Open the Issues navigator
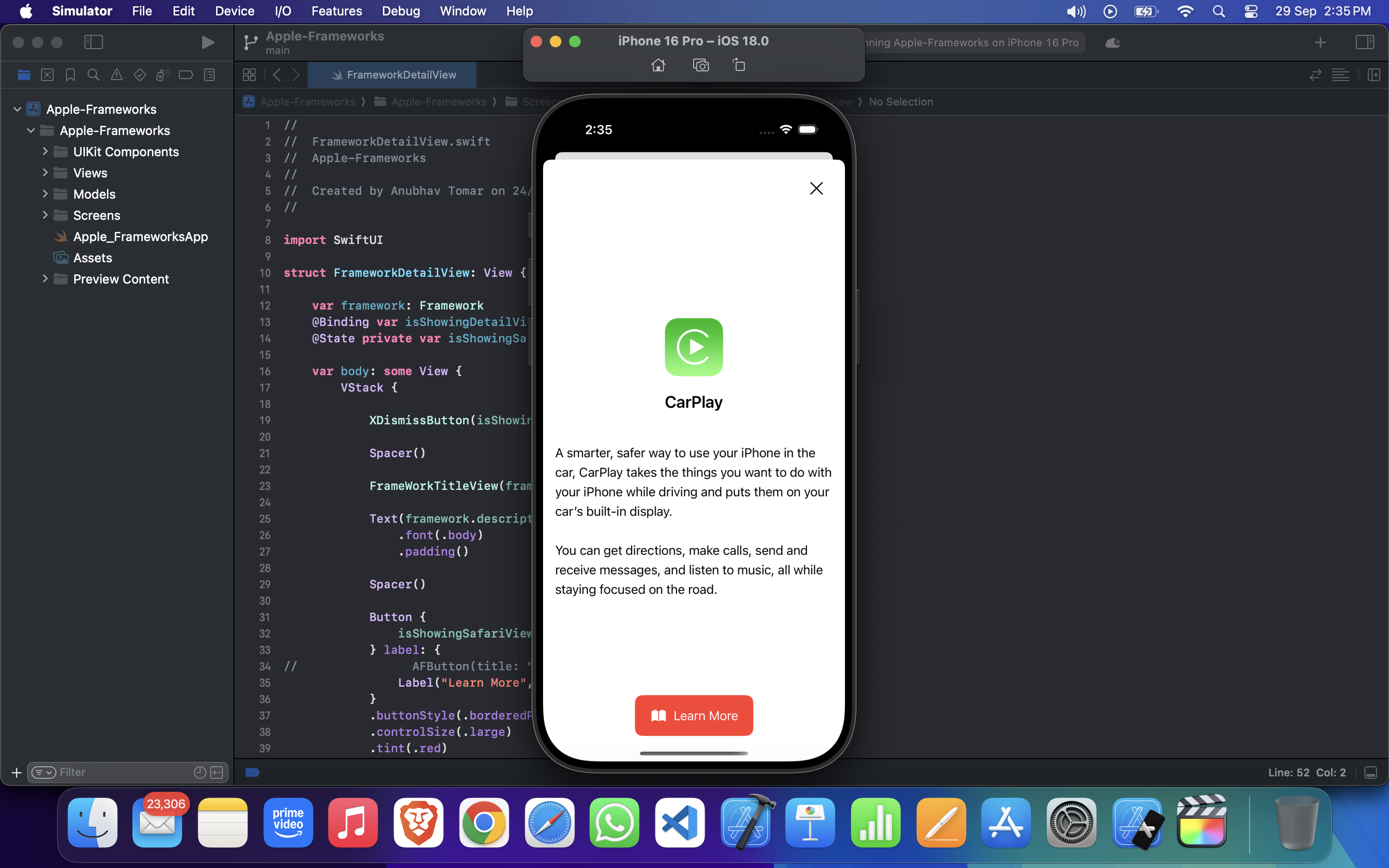 [x=117, y=75]
